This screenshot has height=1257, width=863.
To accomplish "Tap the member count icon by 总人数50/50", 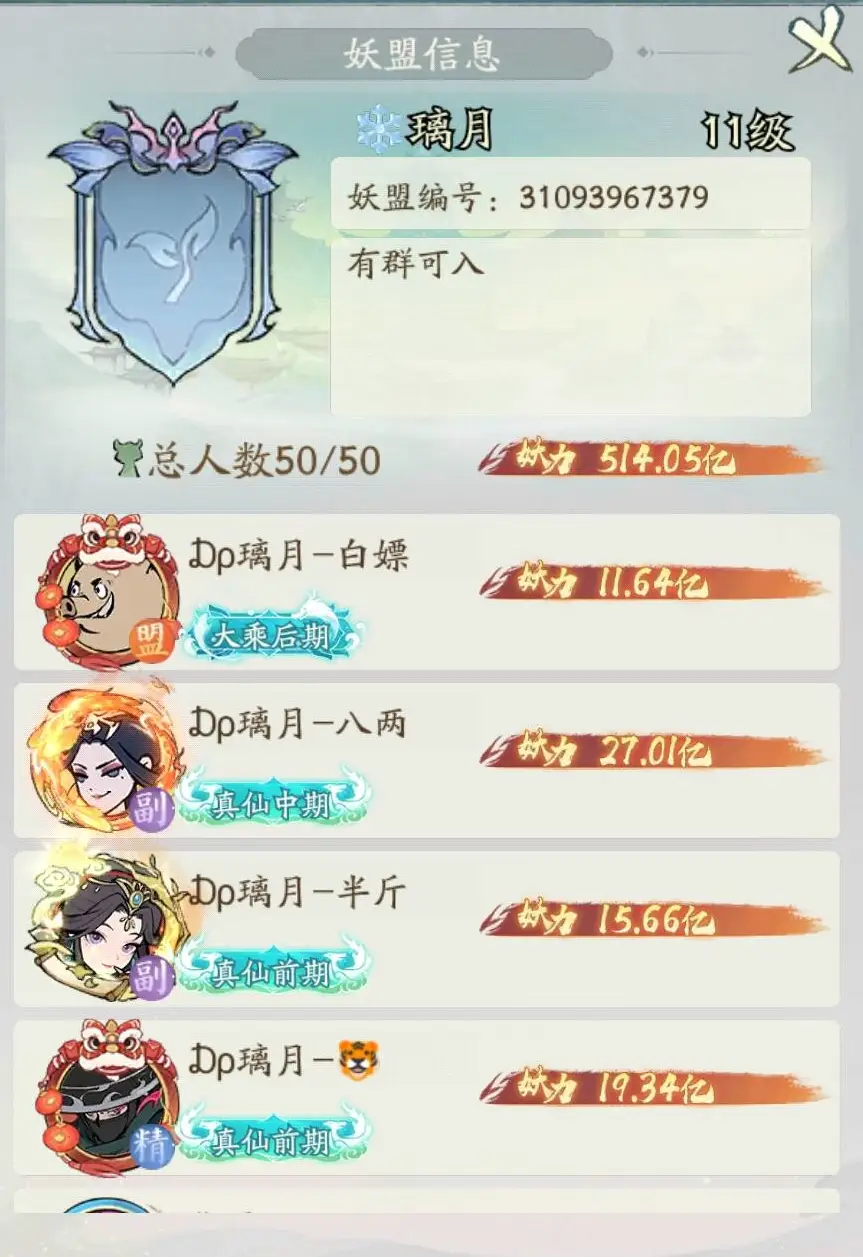I will point(128,458).
